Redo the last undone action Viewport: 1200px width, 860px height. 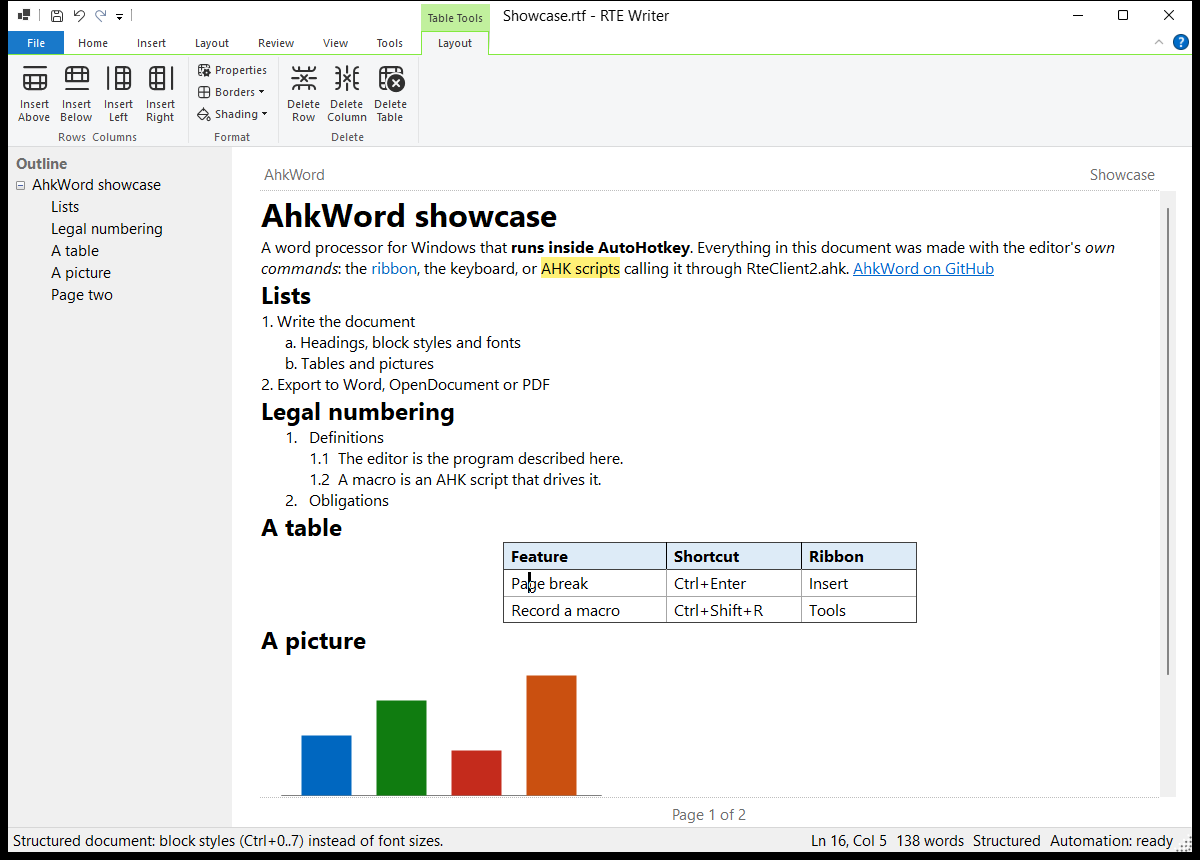pos(100,16)
